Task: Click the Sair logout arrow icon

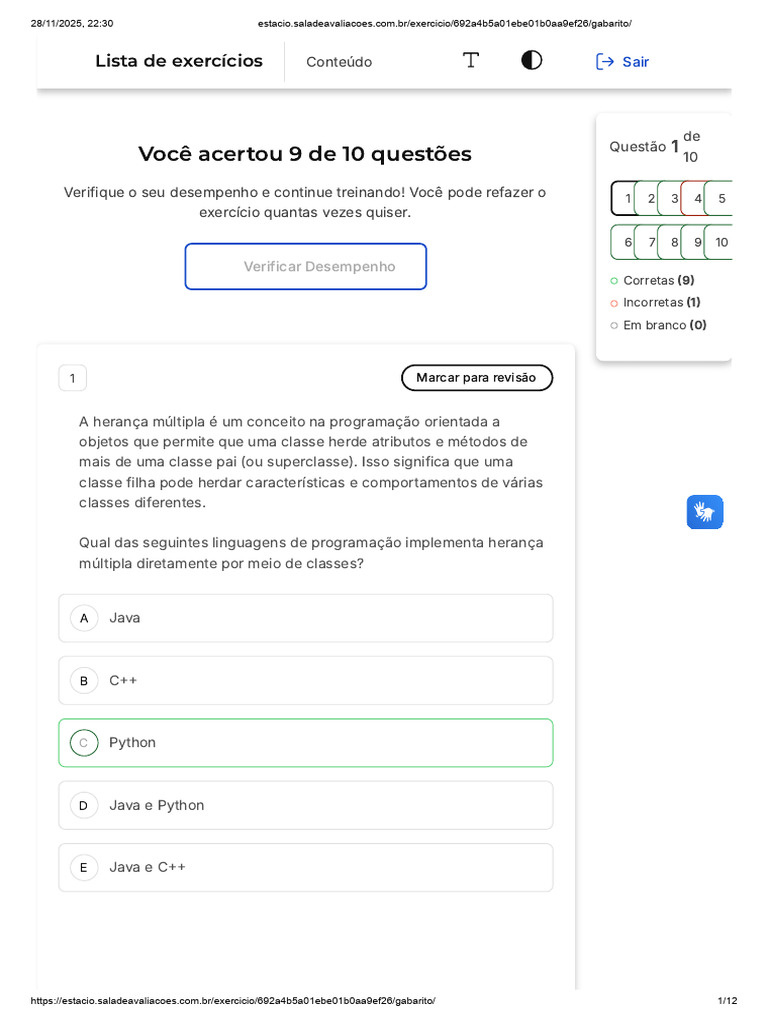Action: coord(605,62)
